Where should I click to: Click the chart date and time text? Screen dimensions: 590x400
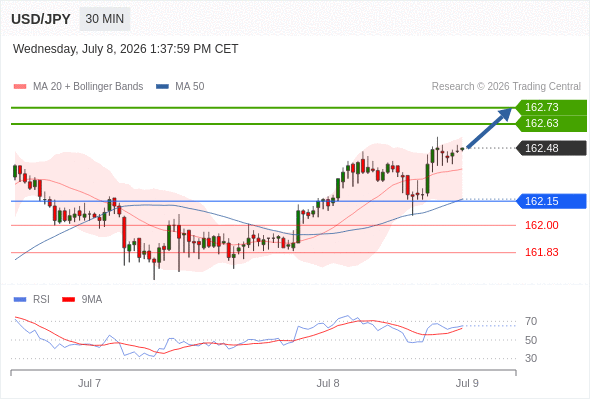point(126,49)
